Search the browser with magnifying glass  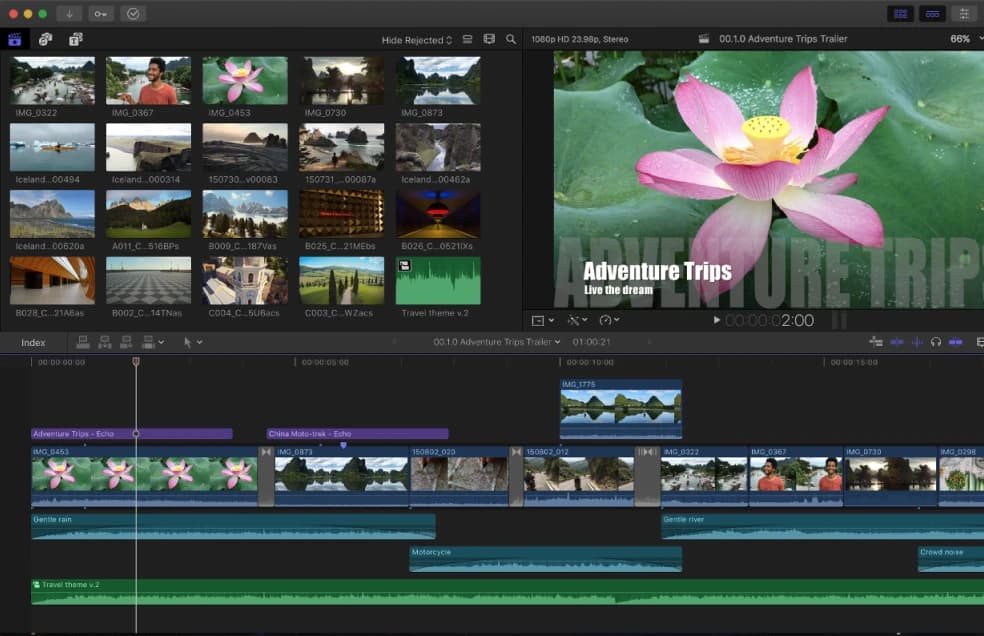click(511, 39)
